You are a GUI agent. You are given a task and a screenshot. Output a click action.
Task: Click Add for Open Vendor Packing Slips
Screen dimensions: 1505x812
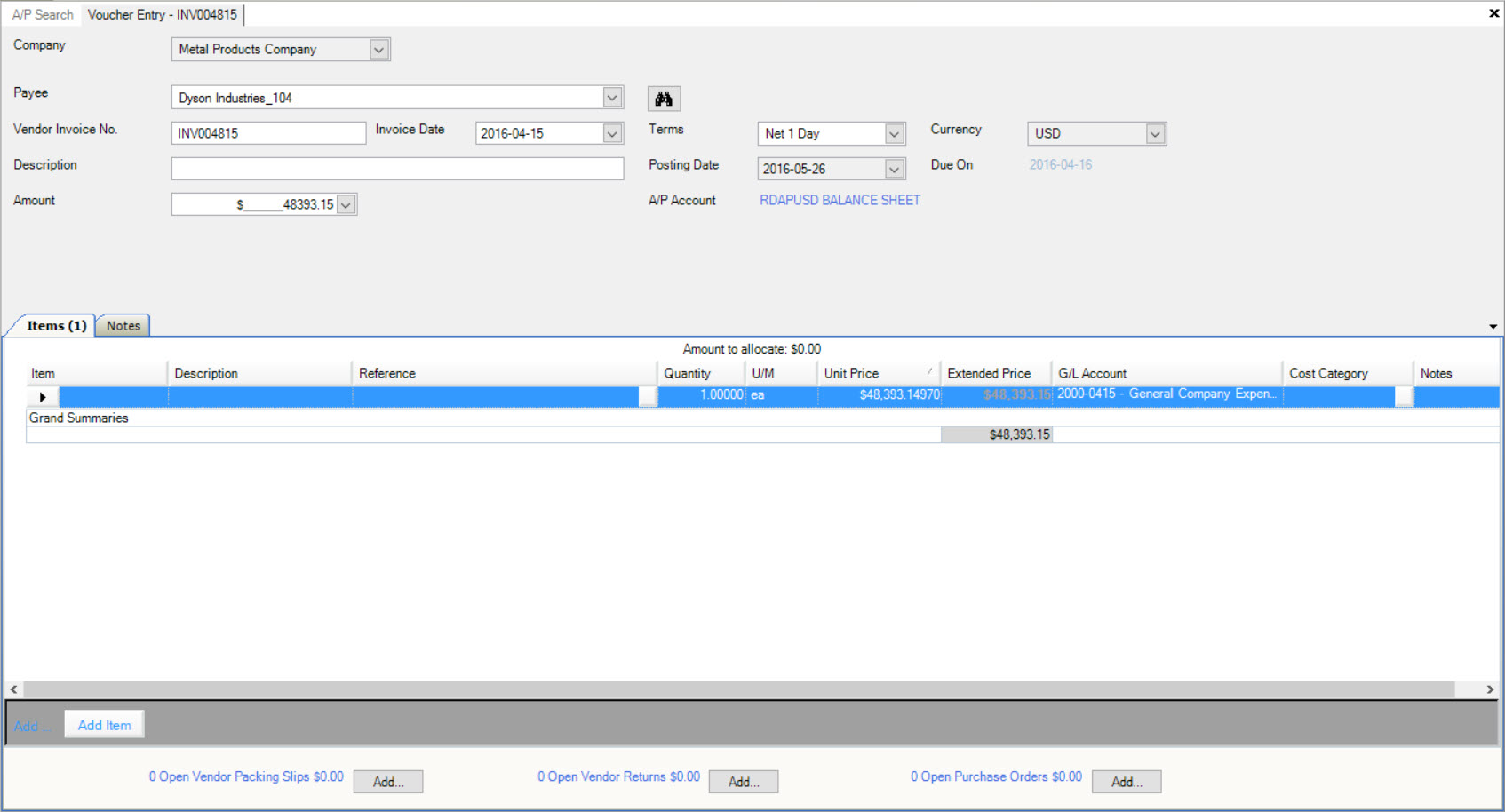click(388, 782)
